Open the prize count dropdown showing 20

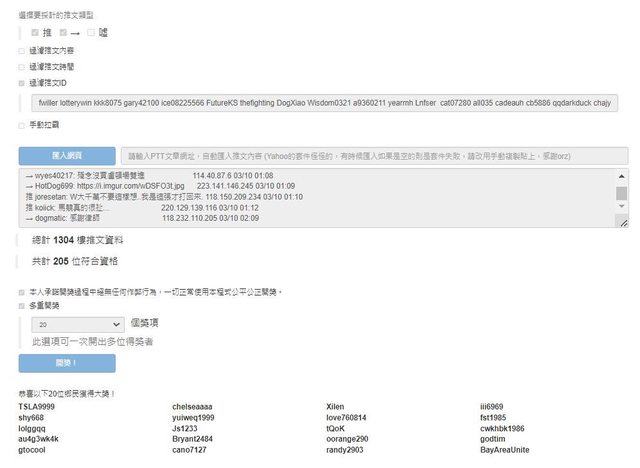77,325
